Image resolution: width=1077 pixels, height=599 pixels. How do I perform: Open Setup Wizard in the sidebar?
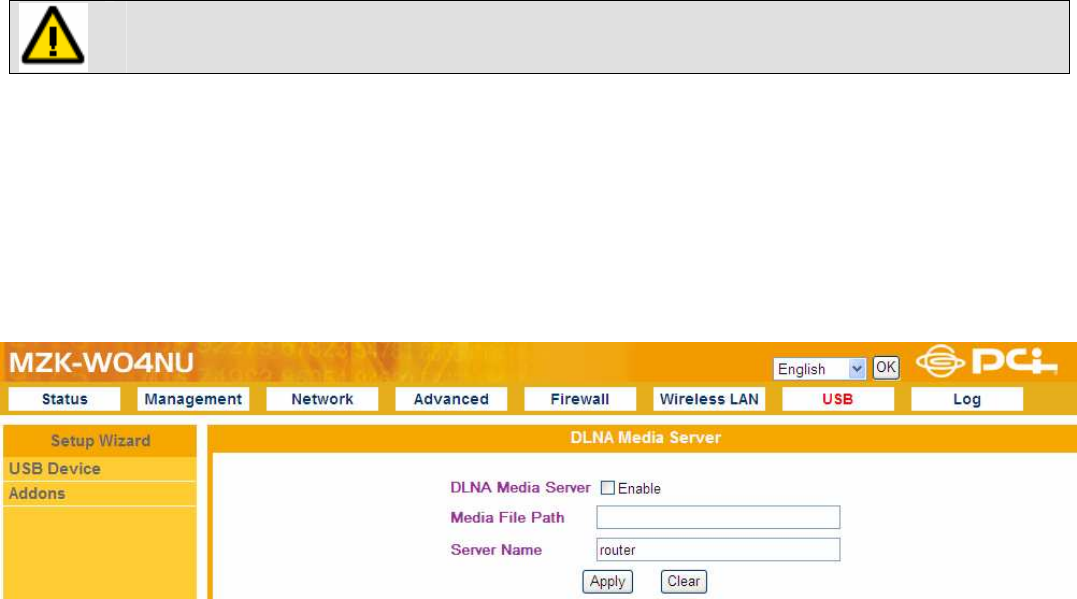click(x=100, y=440)
